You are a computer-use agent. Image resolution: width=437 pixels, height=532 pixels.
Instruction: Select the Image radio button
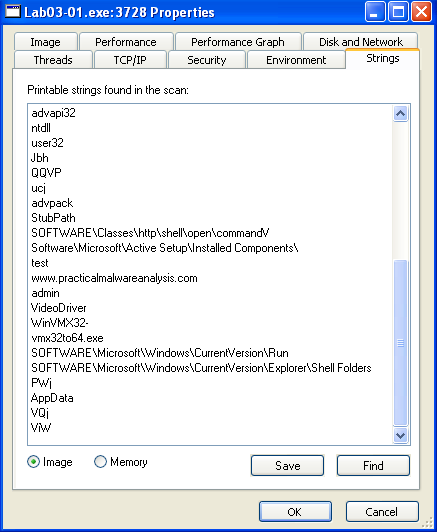tap(50, 462)
